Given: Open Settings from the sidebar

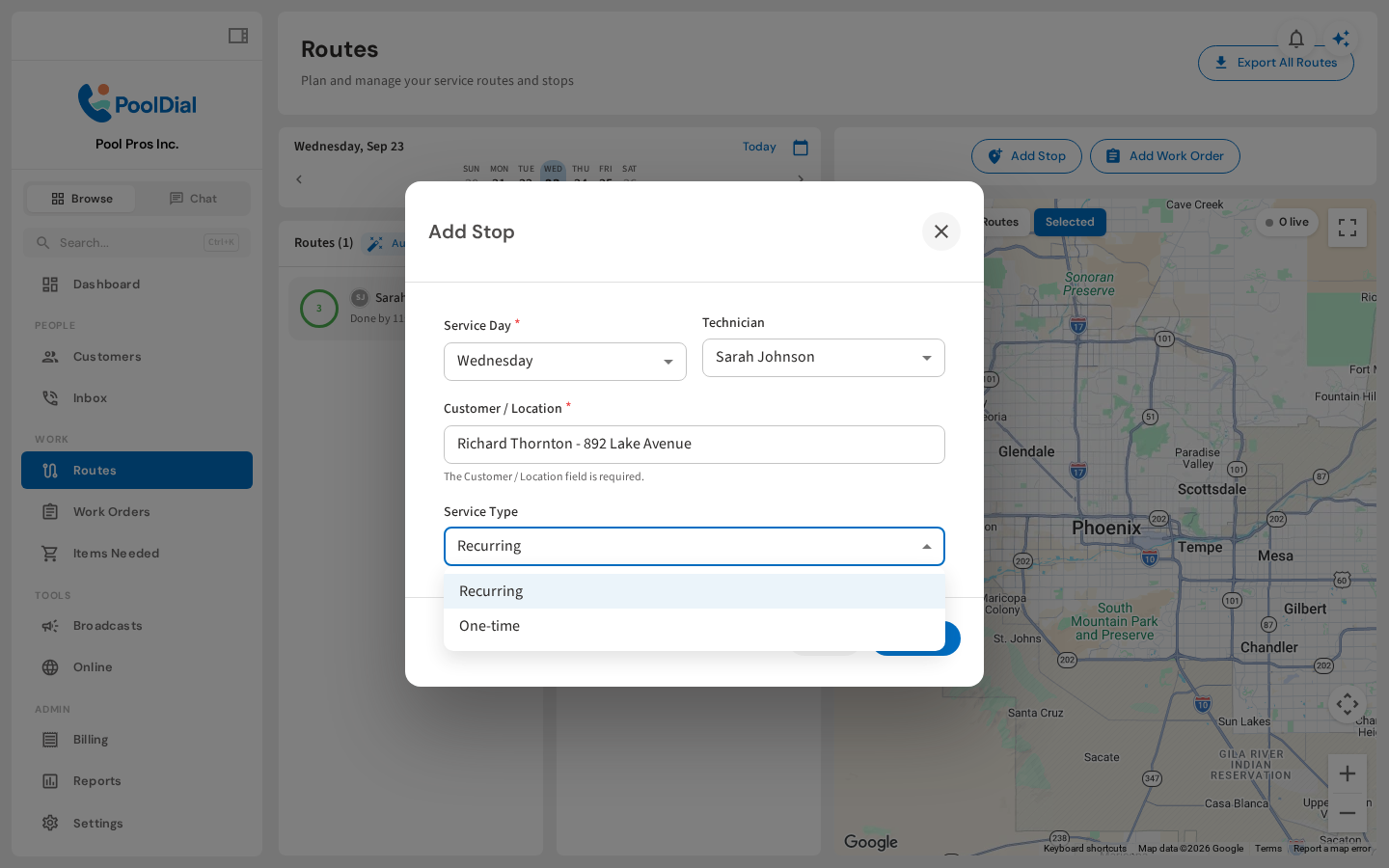Looking at the screenshot, I should (137, 824).
